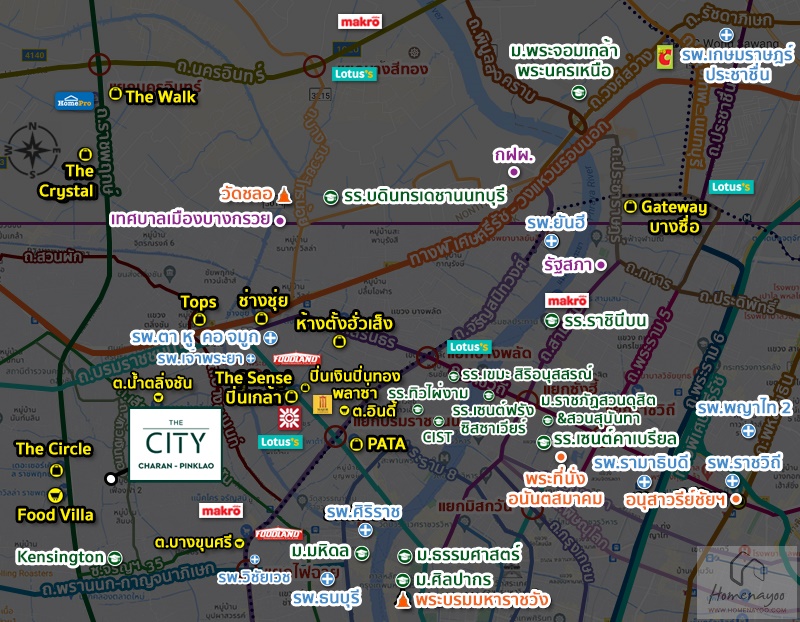The height and width of the screenshot is (622, 800).
Task: Click the Kensington graduation cap icon
Action: tap(115, 558)
